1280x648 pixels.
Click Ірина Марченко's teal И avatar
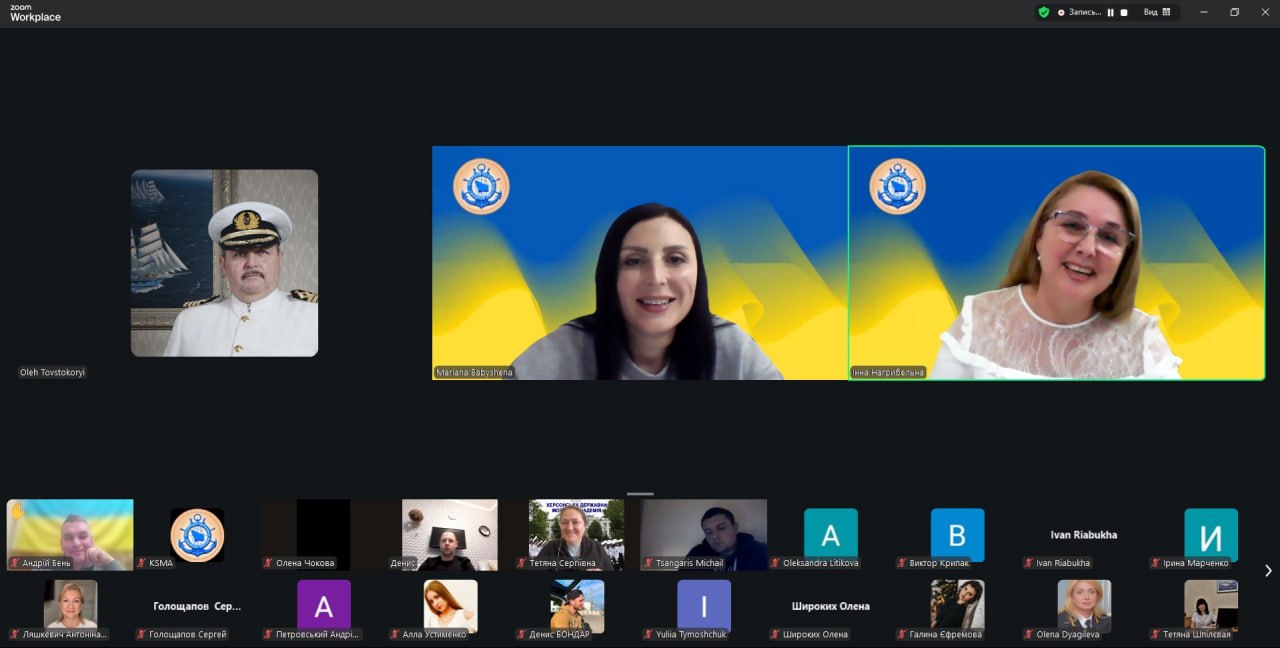tap(1210, 534)
